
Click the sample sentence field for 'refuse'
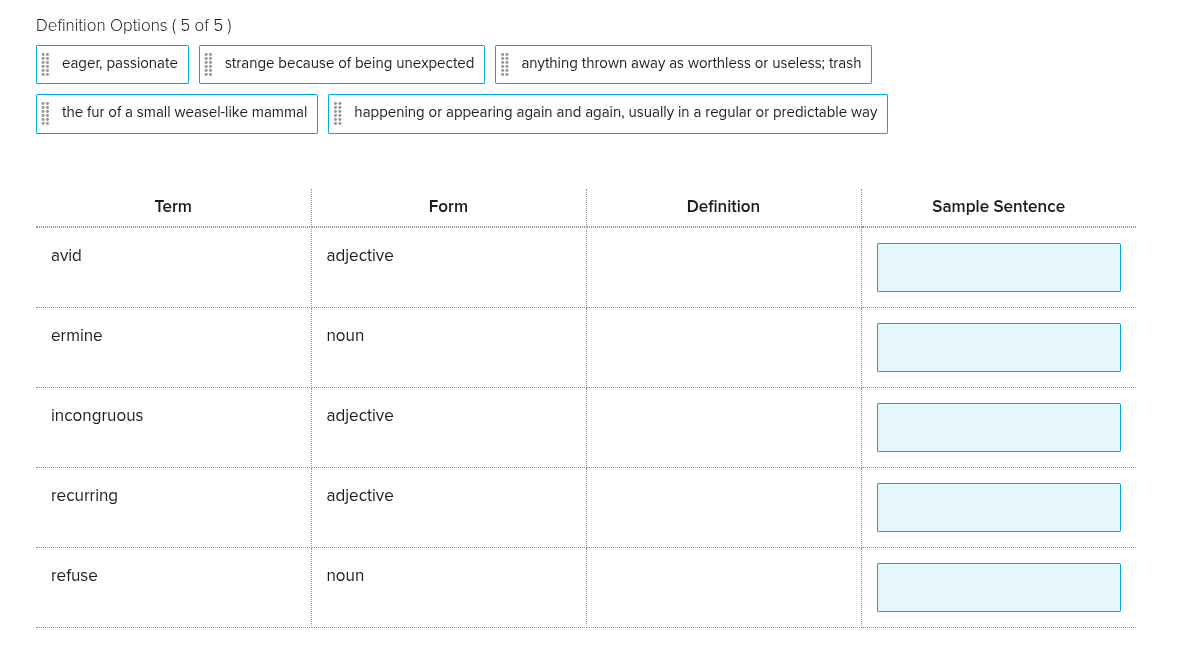pyautogui.click(x=998, y=587)
